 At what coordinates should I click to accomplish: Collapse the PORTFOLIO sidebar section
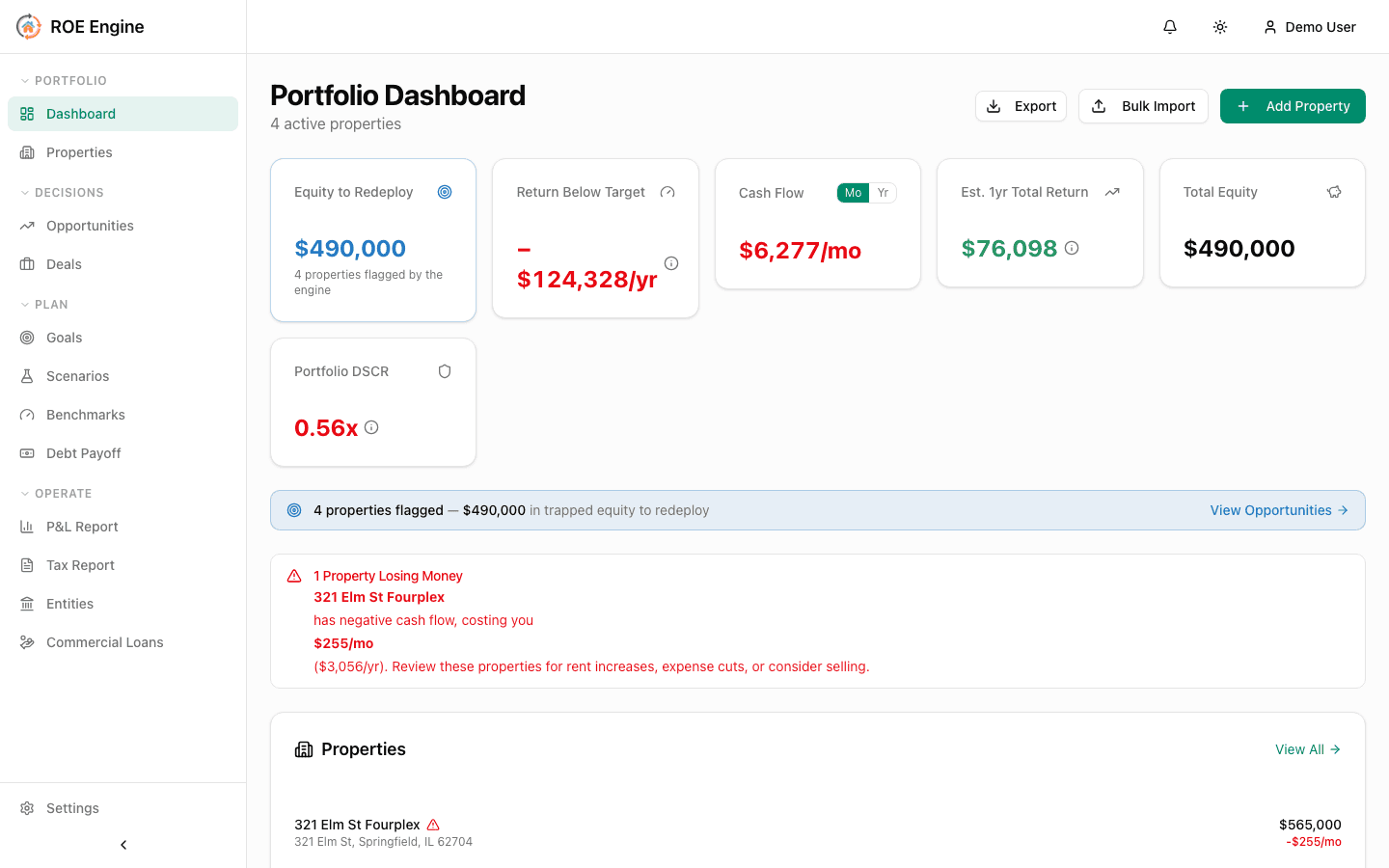pyautogui.click(x=64, y=81)
